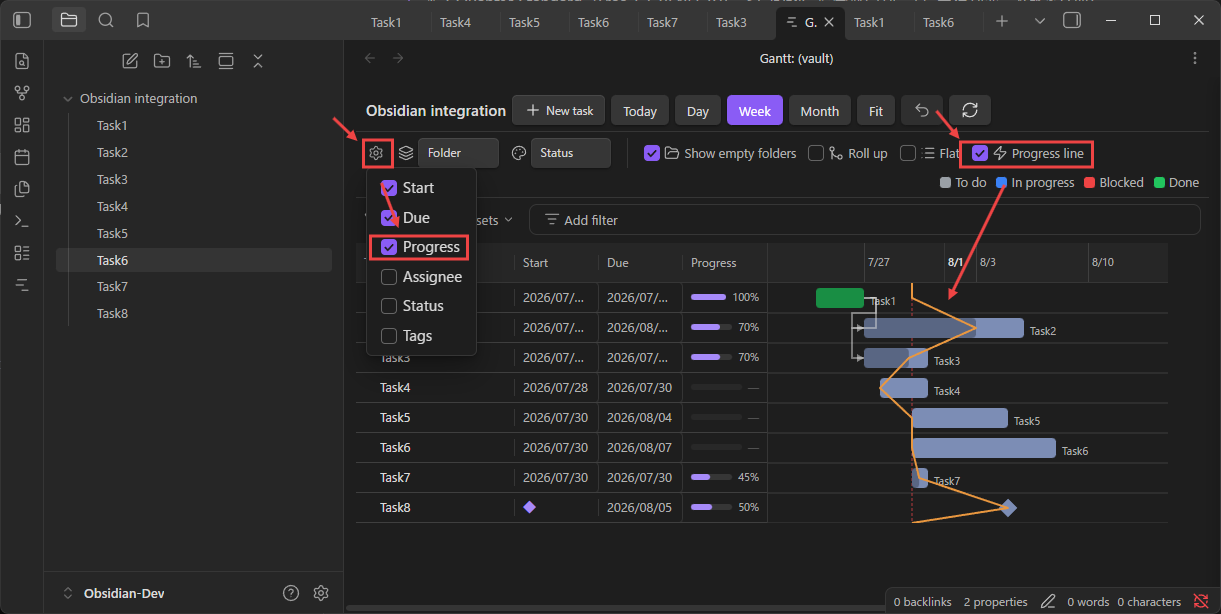Open the bookmarks pane icon
The width and height of the screenshot is (1221, 614).
pyautogui.click(x=143, y=20)
